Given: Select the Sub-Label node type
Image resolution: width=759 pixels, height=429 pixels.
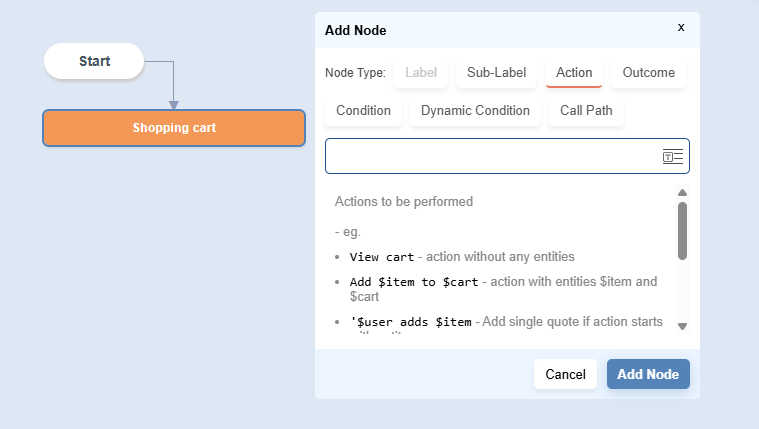Looking at the screenshot, I should [x=496, y=73].
